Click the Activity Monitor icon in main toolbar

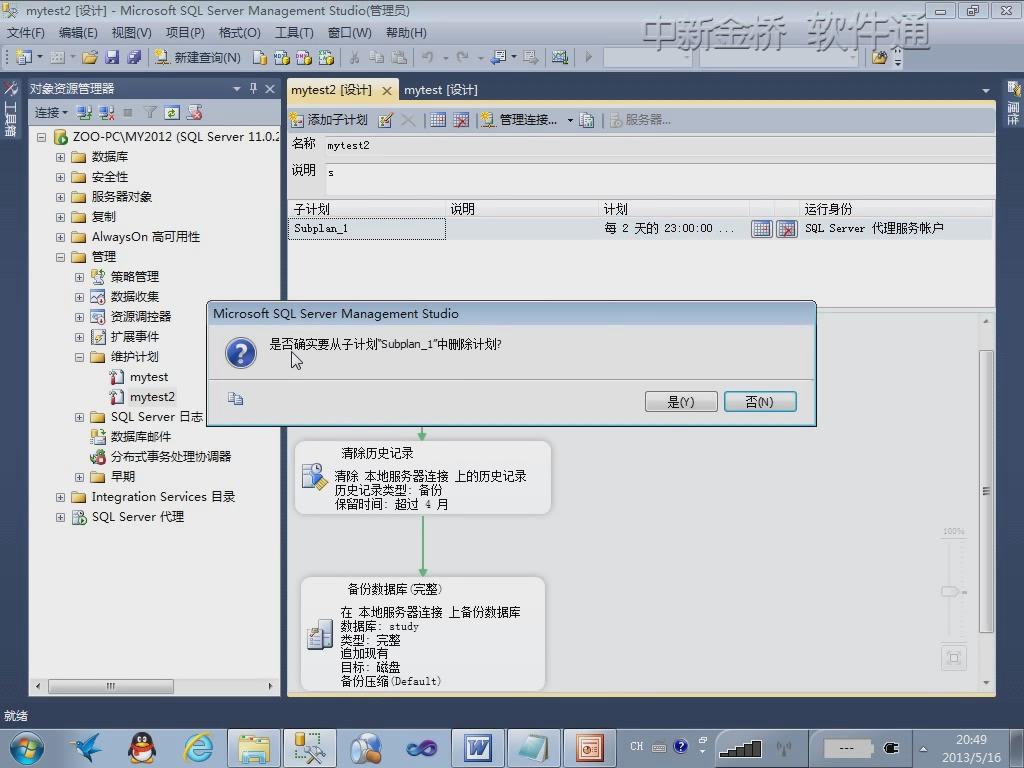560,57
